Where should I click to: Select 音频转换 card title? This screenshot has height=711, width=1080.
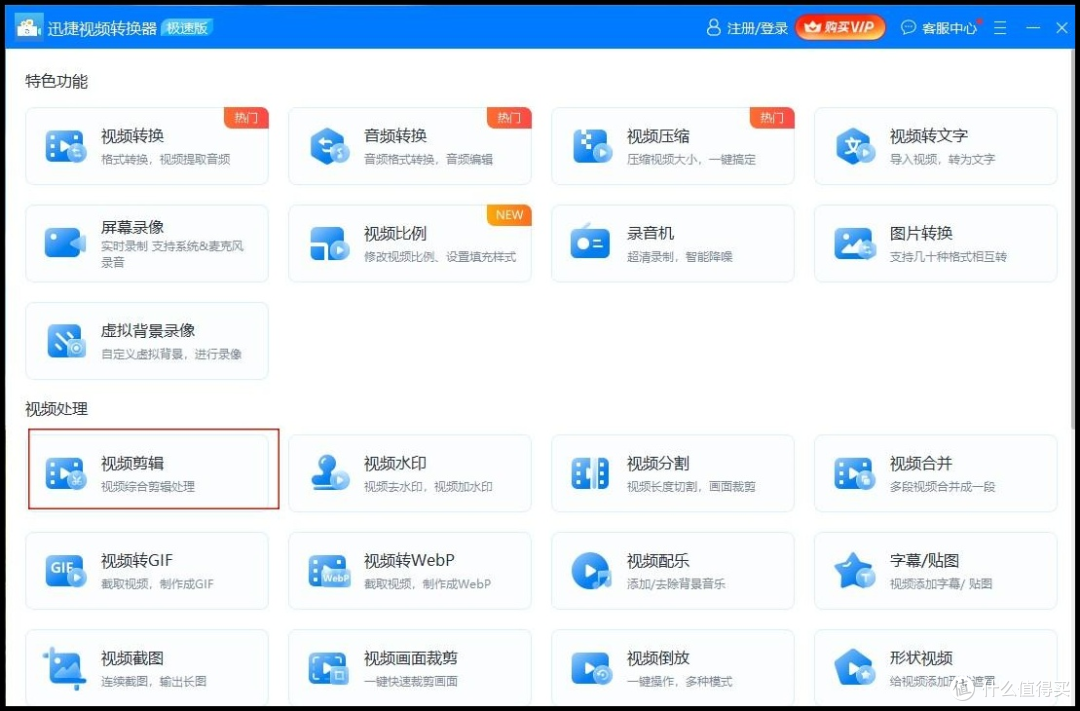[395, 136]
